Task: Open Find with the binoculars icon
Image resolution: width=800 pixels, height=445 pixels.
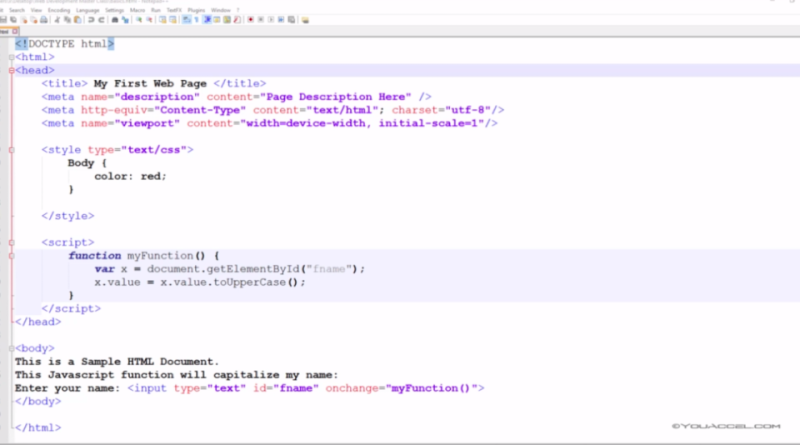Action: click(115, 19)
